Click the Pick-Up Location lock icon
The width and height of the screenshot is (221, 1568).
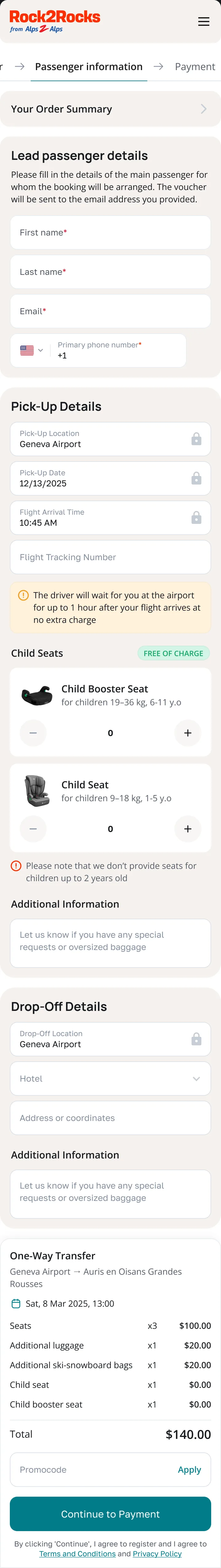tap(196, 439)
